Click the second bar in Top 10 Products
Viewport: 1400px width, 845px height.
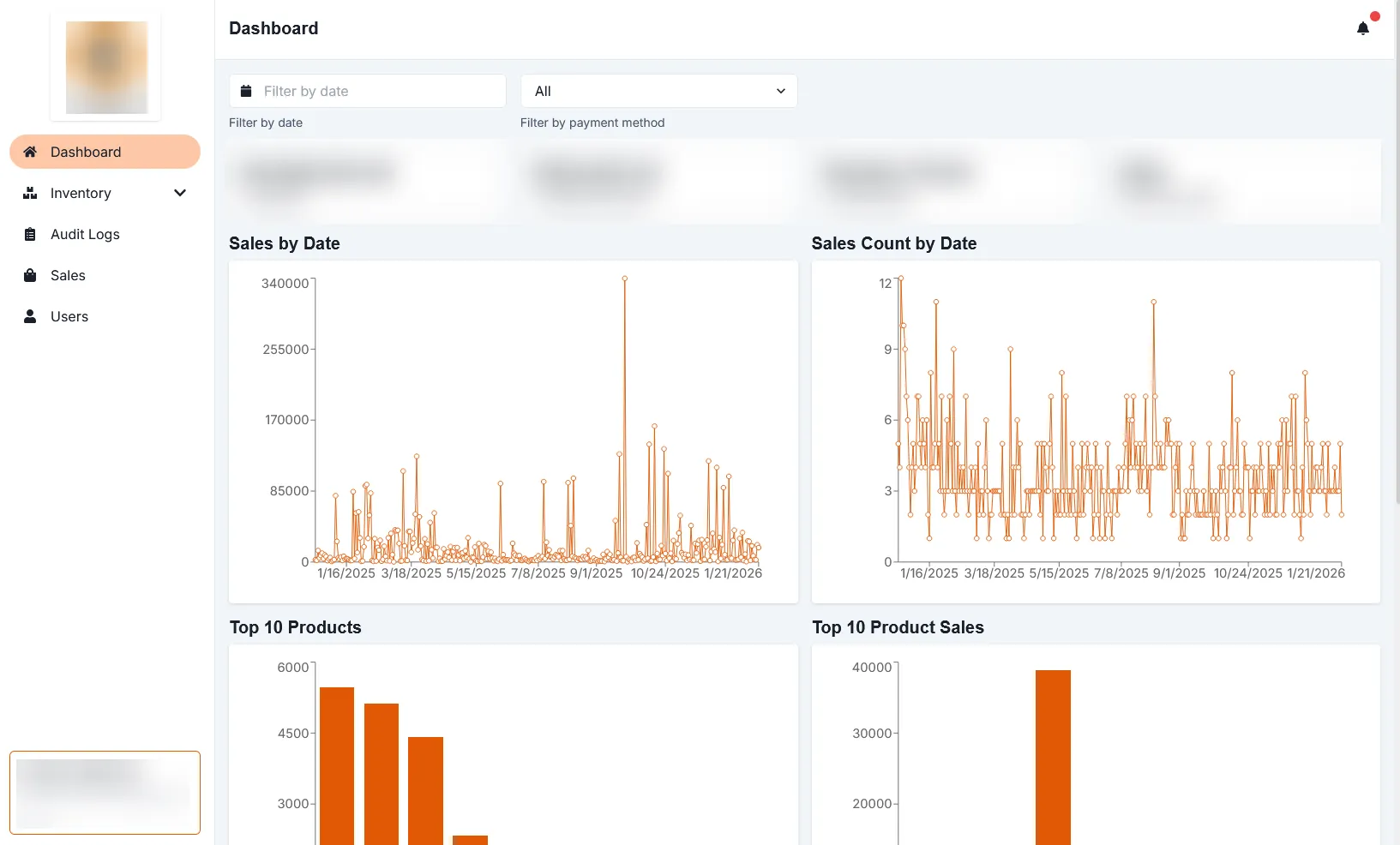pos(382,775)
